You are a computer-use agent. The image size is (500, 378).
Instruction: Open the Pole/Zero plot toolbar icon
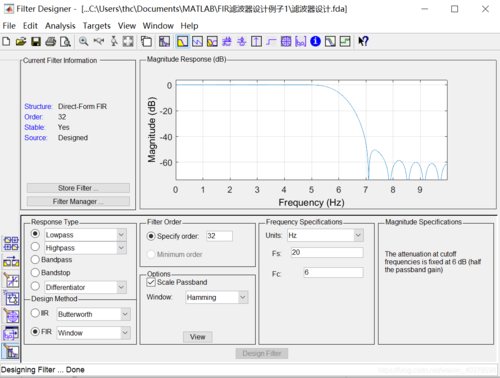point(286,41)
